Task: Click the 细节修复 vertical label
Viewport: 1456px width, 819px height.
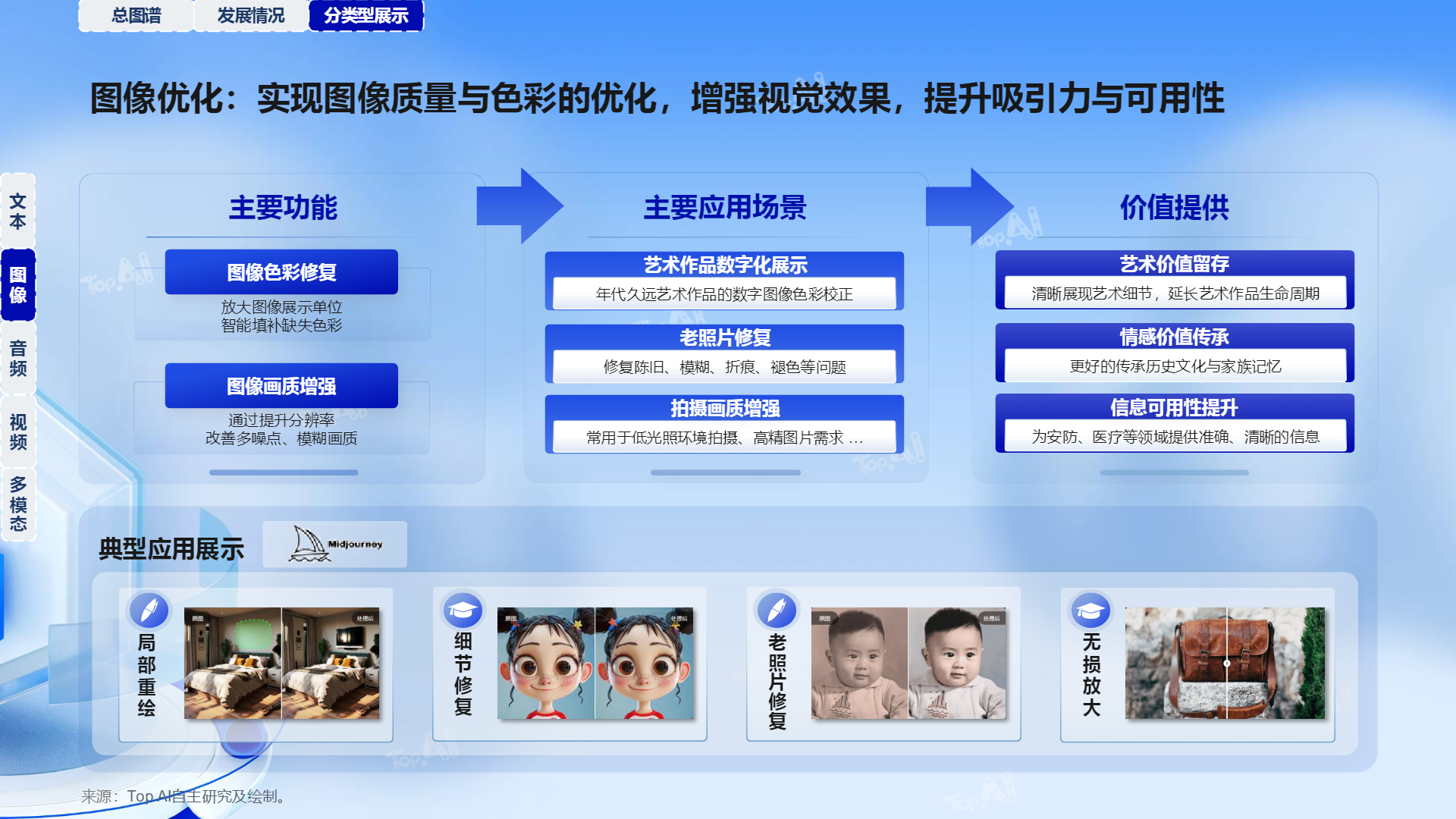Action: point(463,673)
